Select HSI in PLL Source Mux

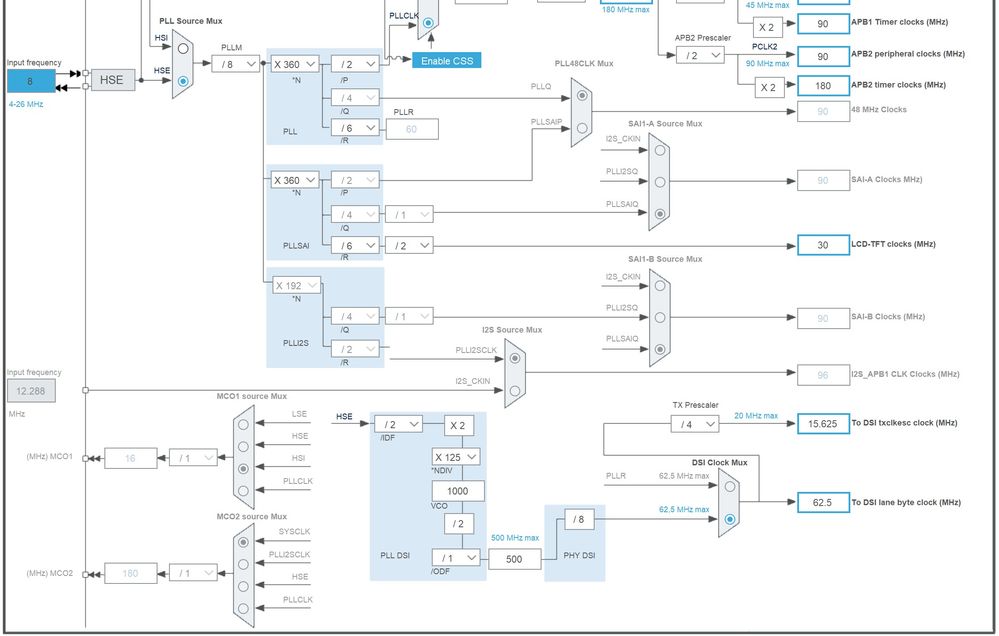[183, 48]
